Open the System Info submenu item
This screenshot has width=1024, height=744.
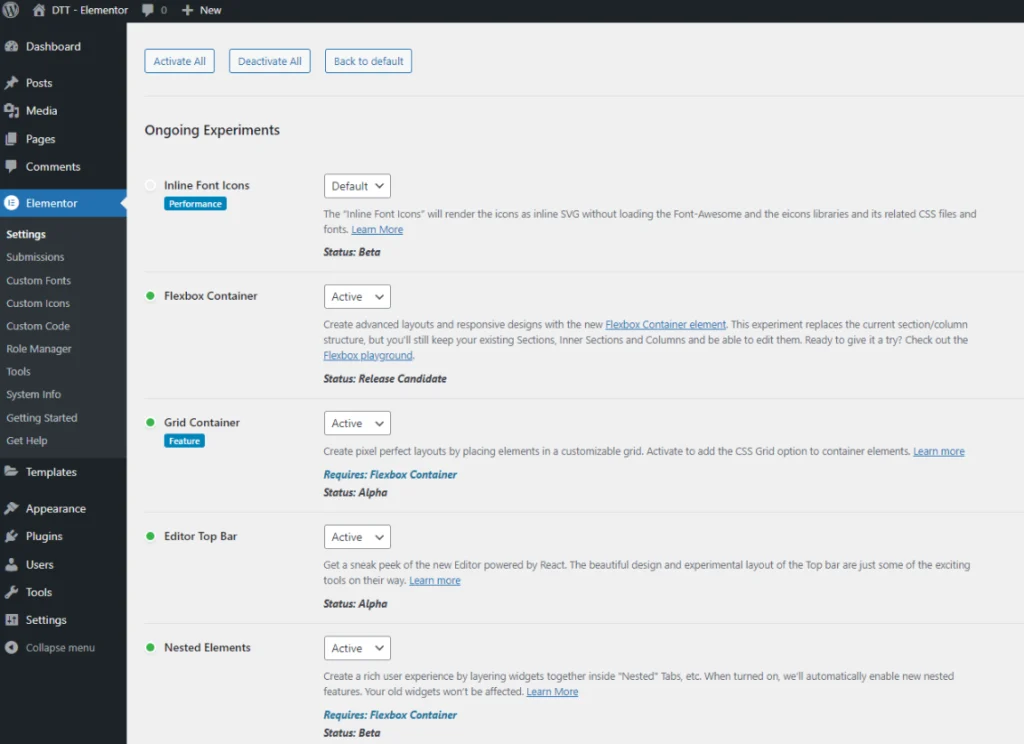33,395
